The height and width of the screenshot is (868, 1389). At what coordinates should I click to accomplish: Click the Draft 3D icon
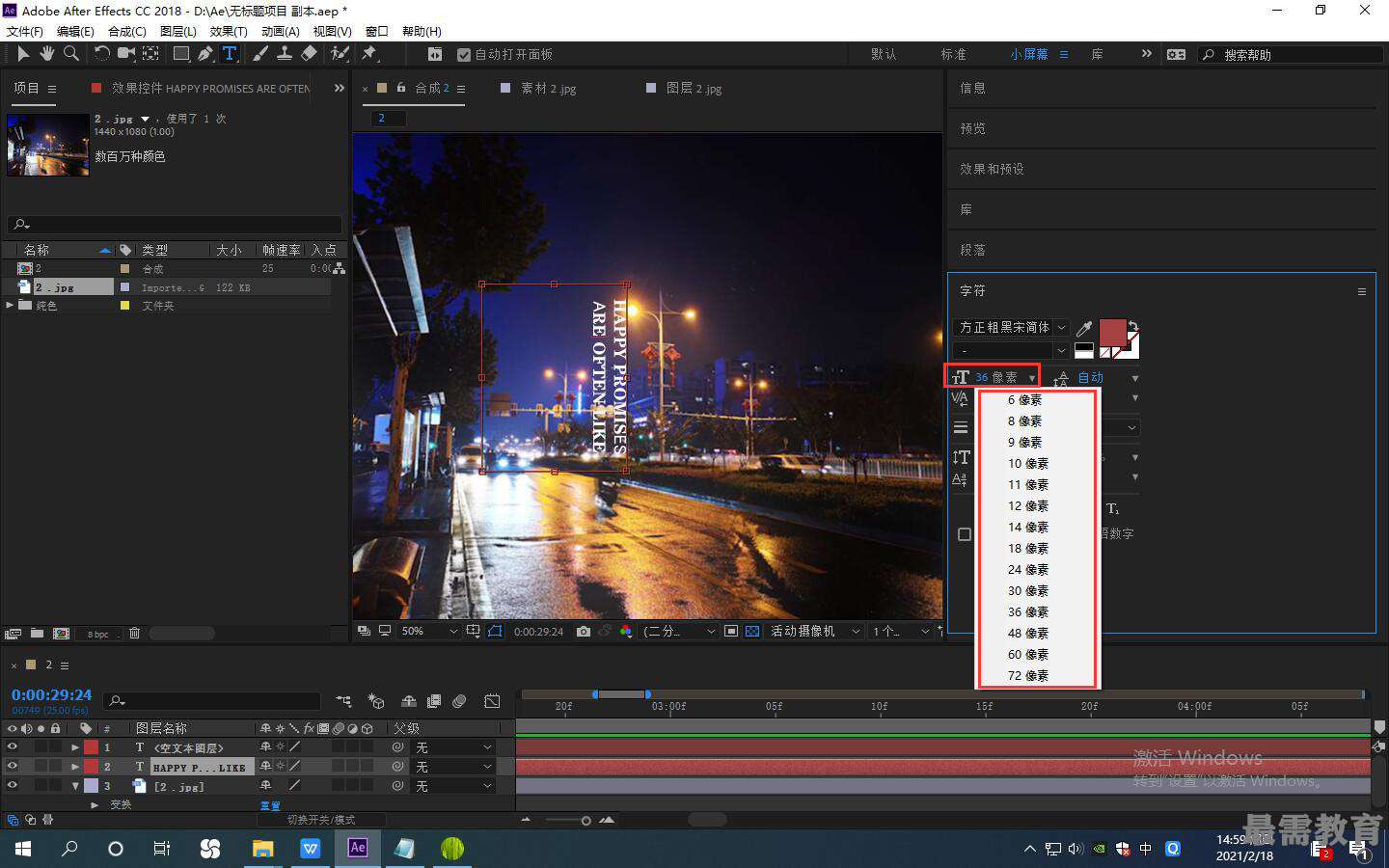click(376, 701)
